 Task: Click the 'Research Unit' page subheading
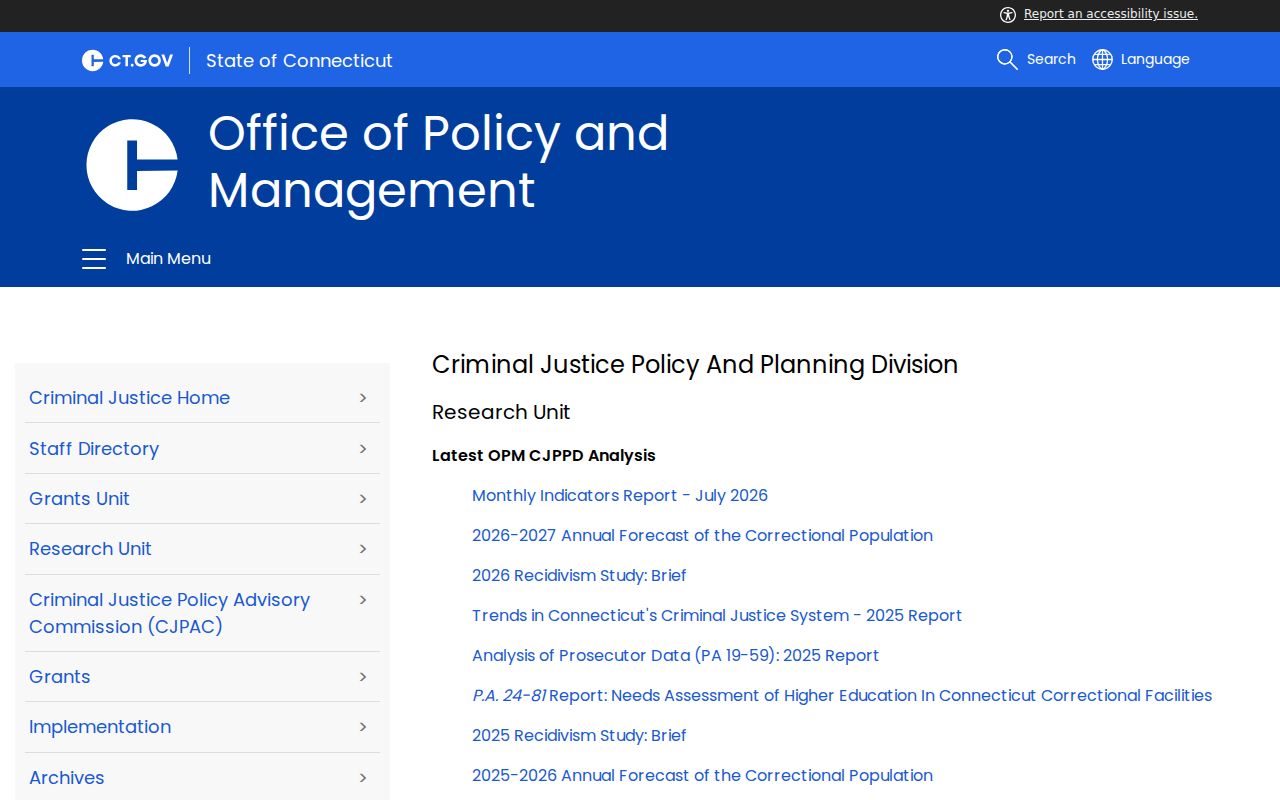coord(501,412)
